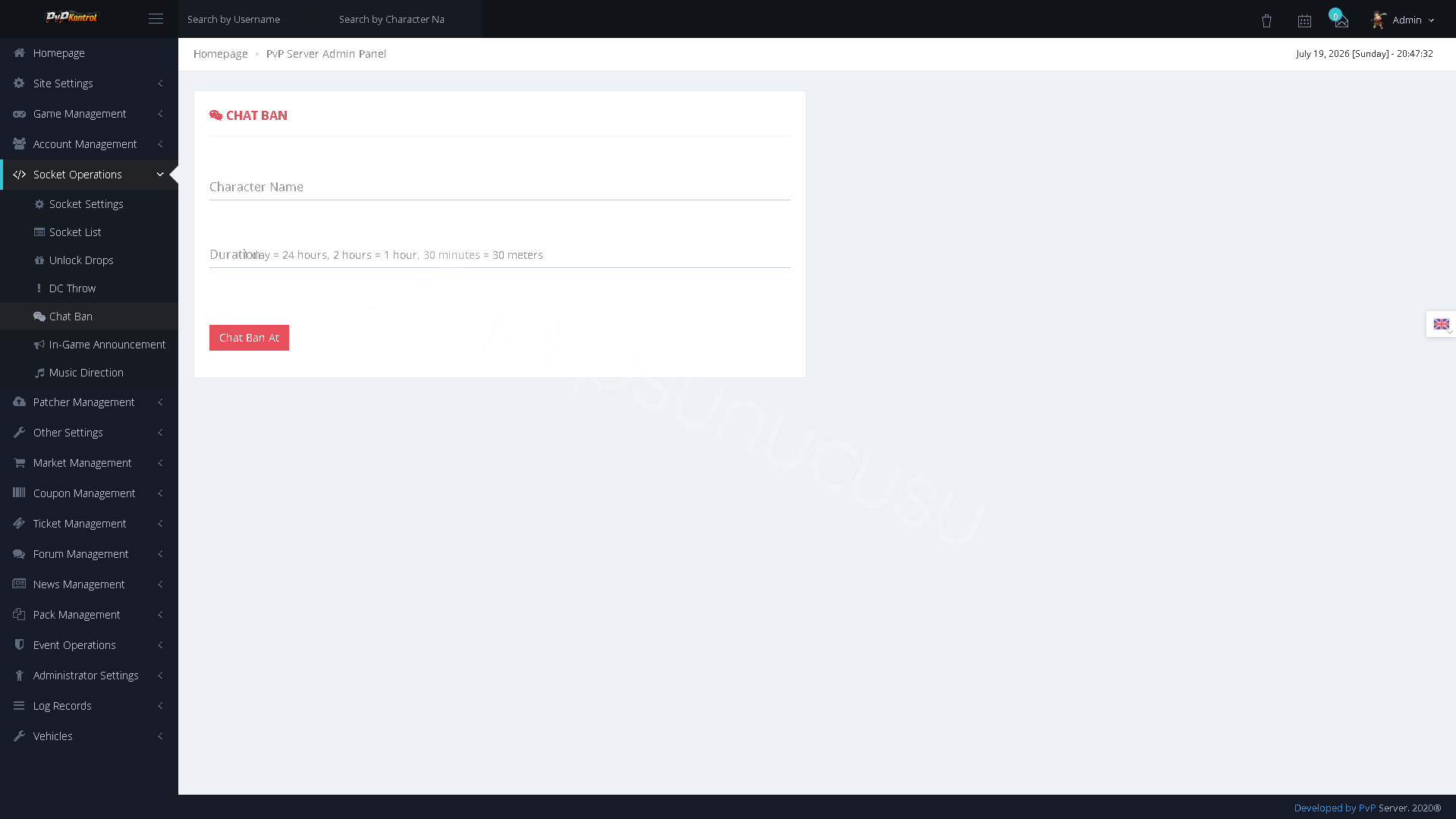Expand the Patcher Management chevron
The image size is (1456, 819).
pyautogui.click(x=160, y=402)
